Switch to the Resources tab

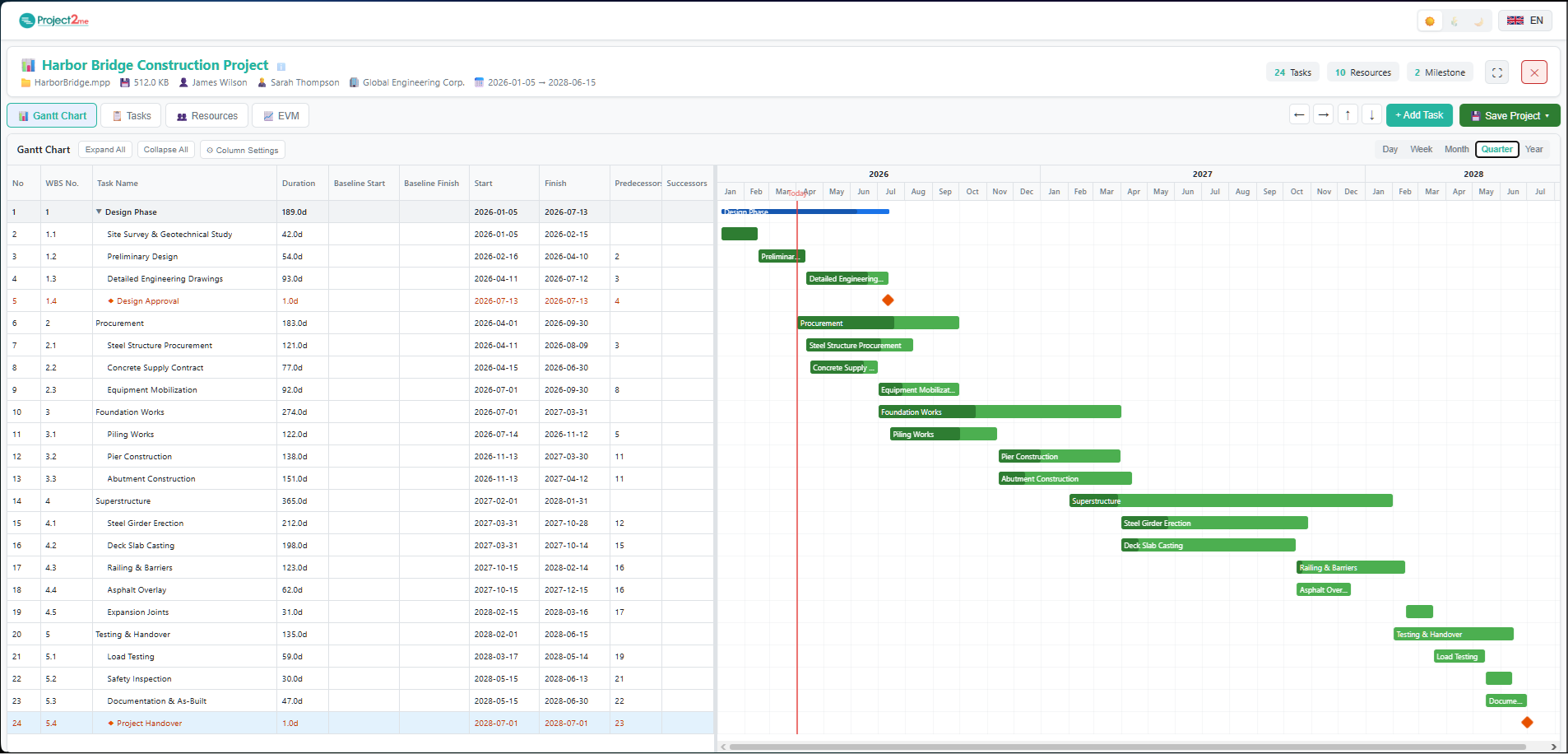[206, 116]
